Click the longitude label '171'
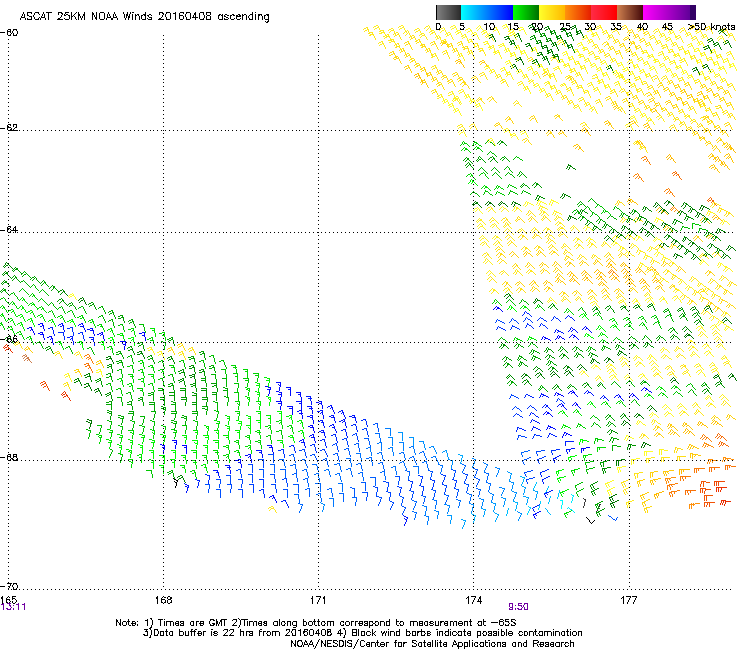Image resolution: width=740 pixels, height=650 pixels. click(x=318, y=600)
